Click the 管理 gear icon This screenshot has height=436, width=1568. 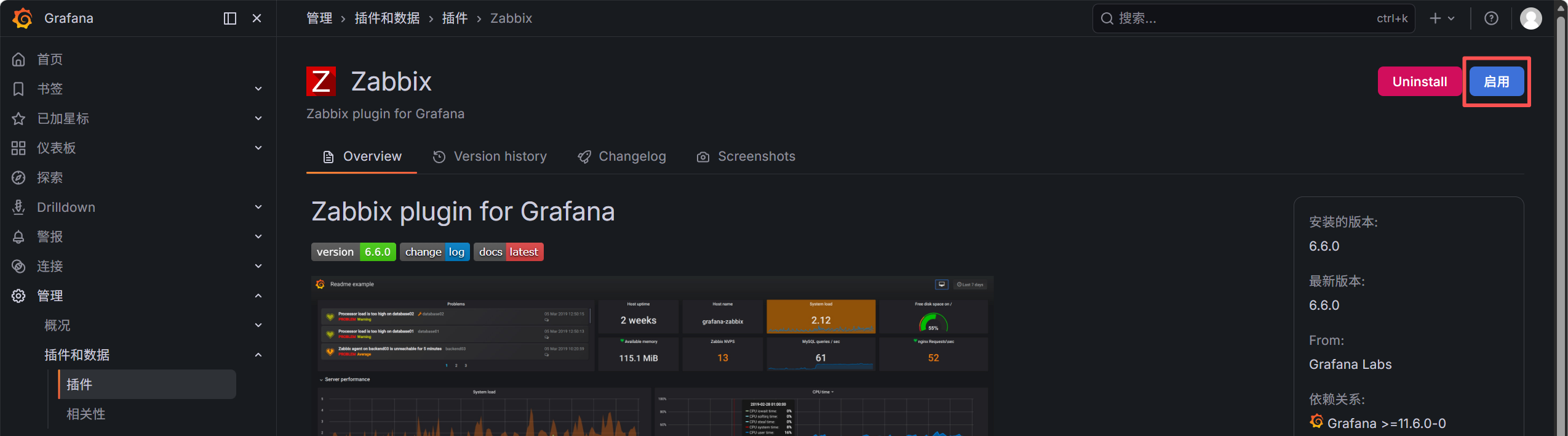point(18,296)
